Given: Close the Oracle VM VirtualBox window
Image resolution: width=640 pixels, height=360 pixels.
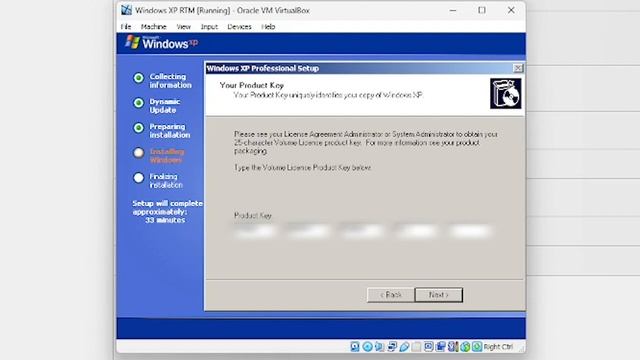Looking at the screenshot, I should [511, 10].
